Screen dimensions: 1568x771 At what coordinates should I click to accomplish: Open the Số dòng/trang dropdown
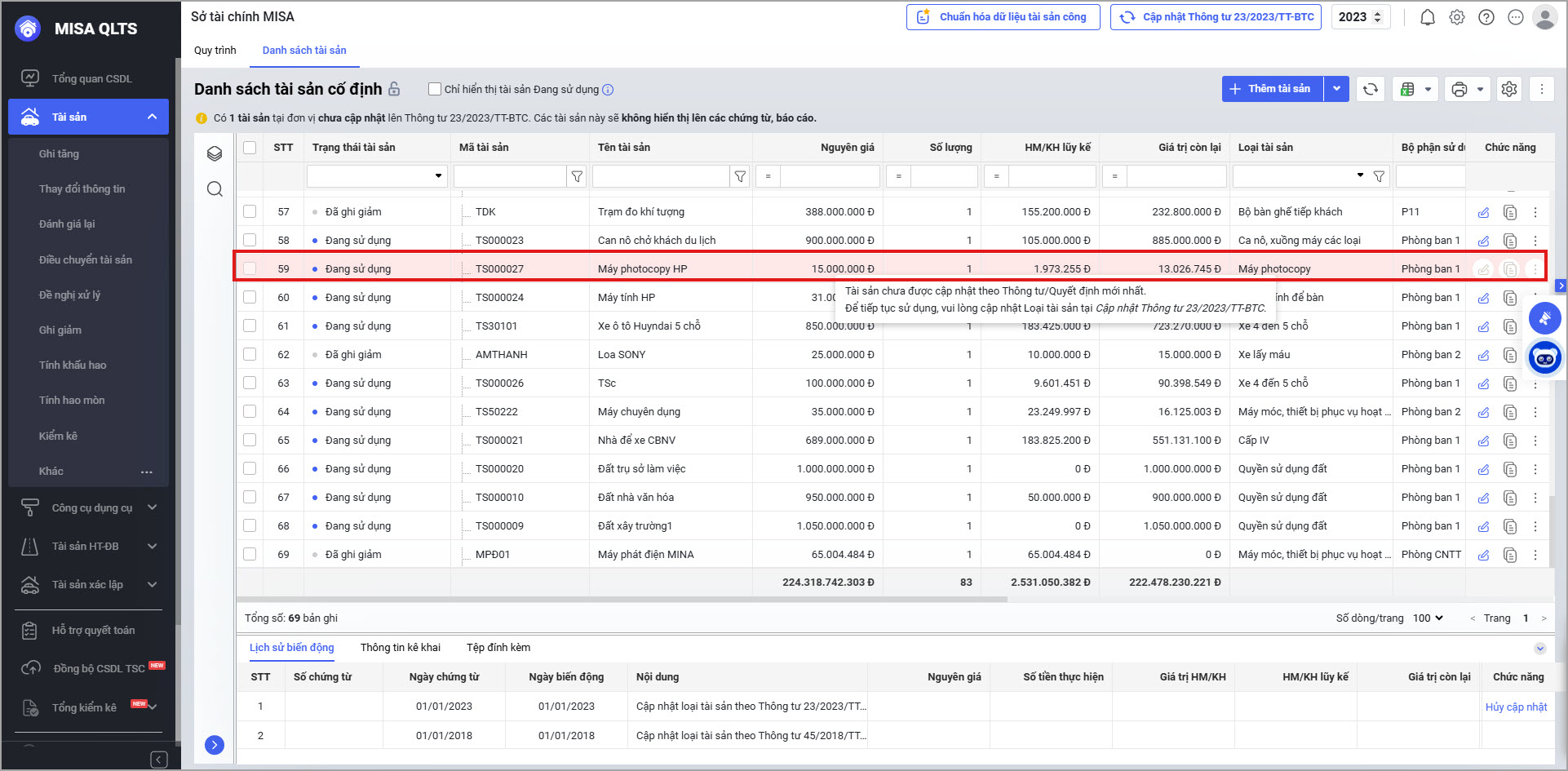tap(1428, 618)
